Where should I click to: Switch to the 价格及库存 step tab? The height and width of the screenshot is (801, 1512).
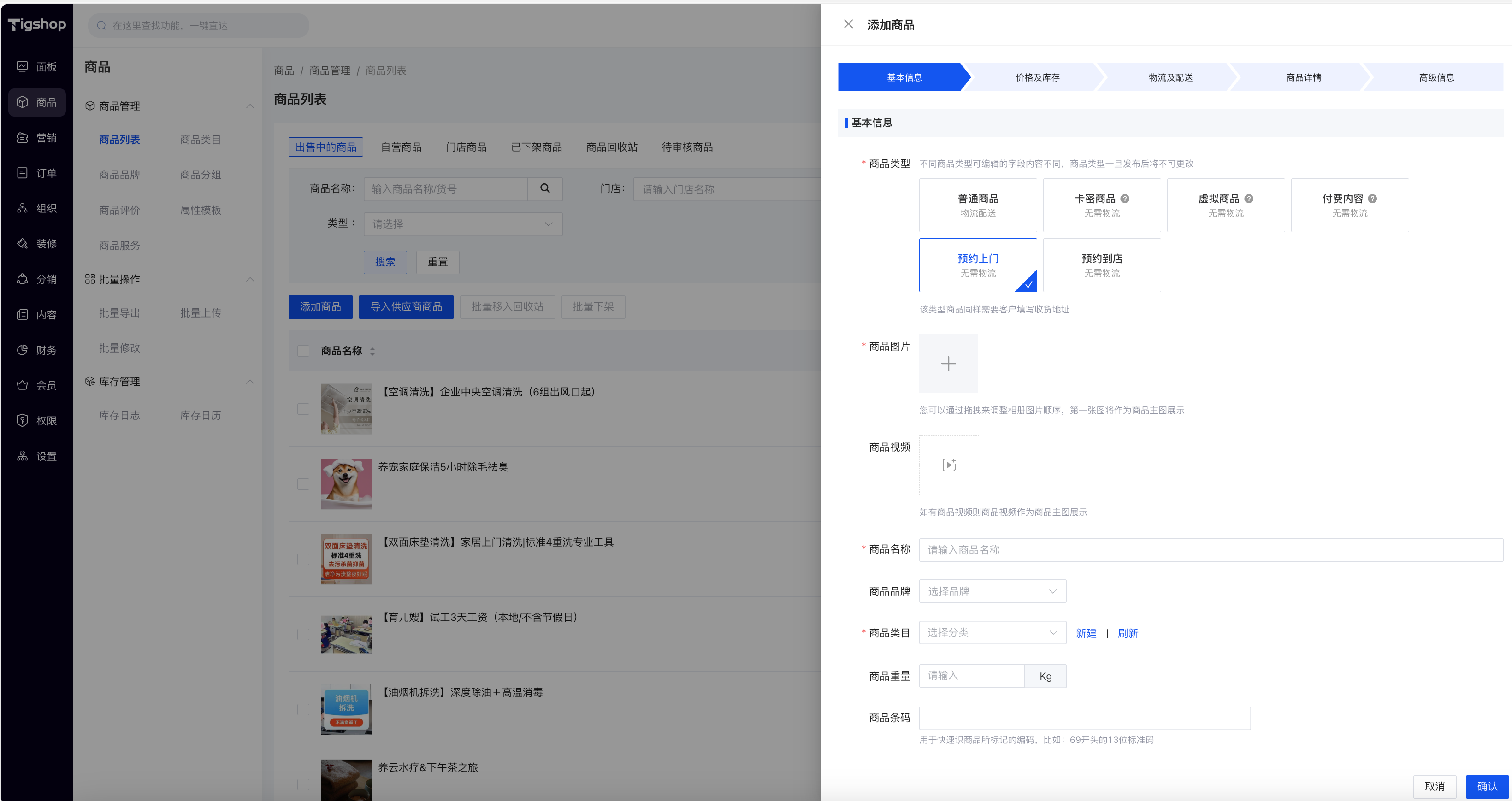(1037, 77)
